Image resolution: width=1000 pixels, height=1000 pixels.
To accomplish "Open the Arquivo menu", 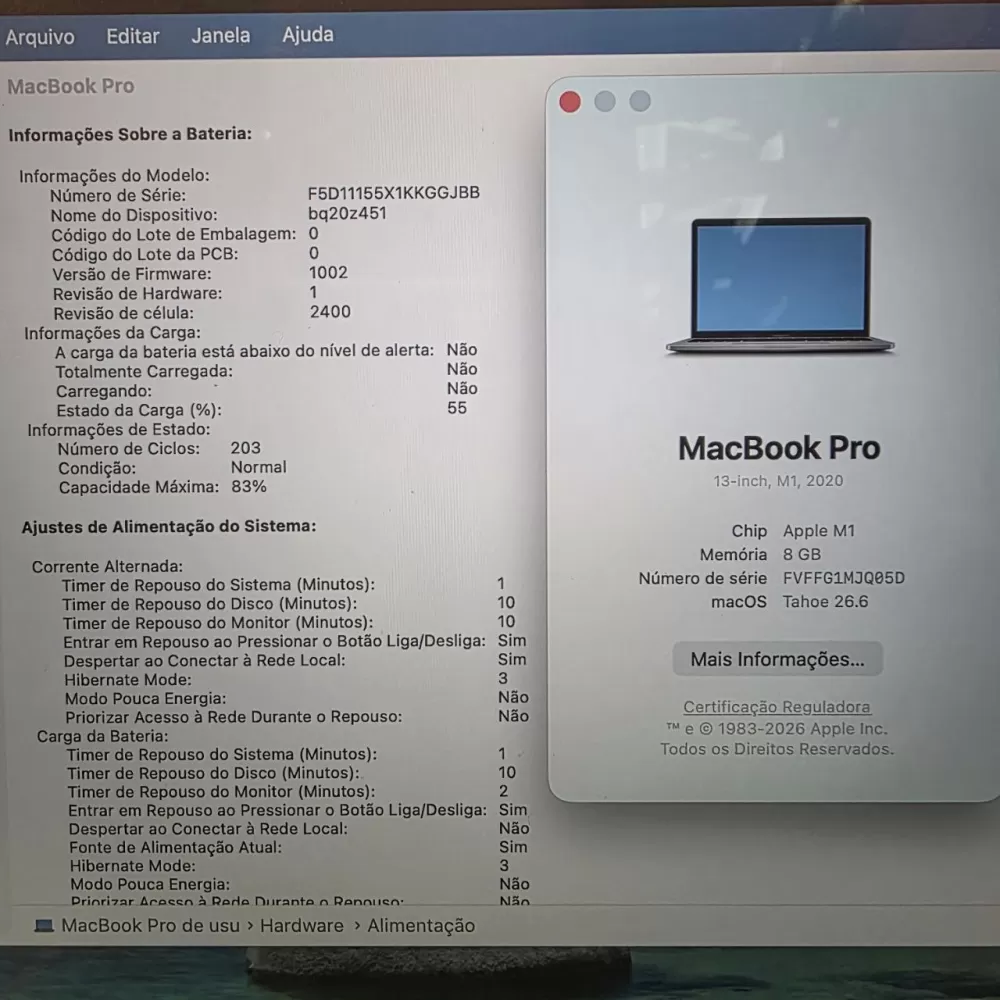I will [40, 37].
